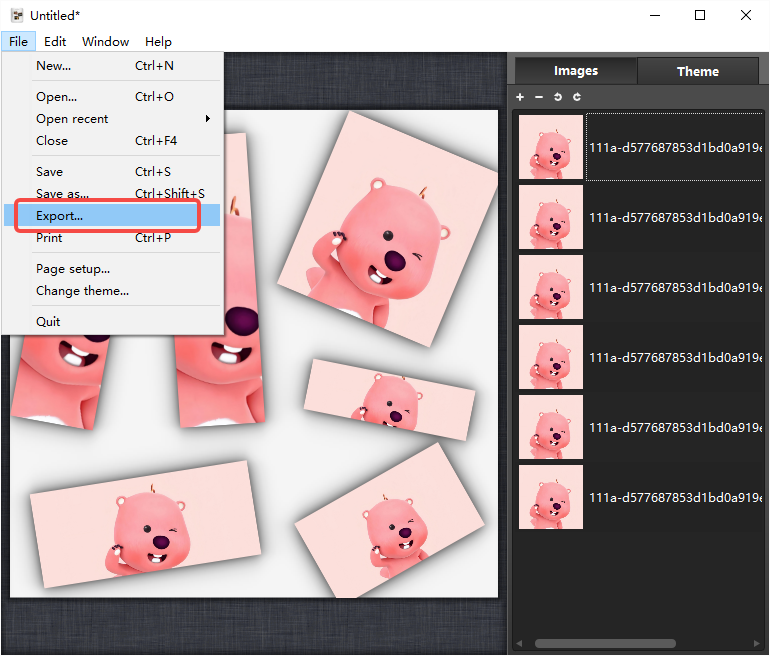The height and width of the screenshot is (656, 770).
Task: Switch to the Images tab
Action: (x=576, y=71)
